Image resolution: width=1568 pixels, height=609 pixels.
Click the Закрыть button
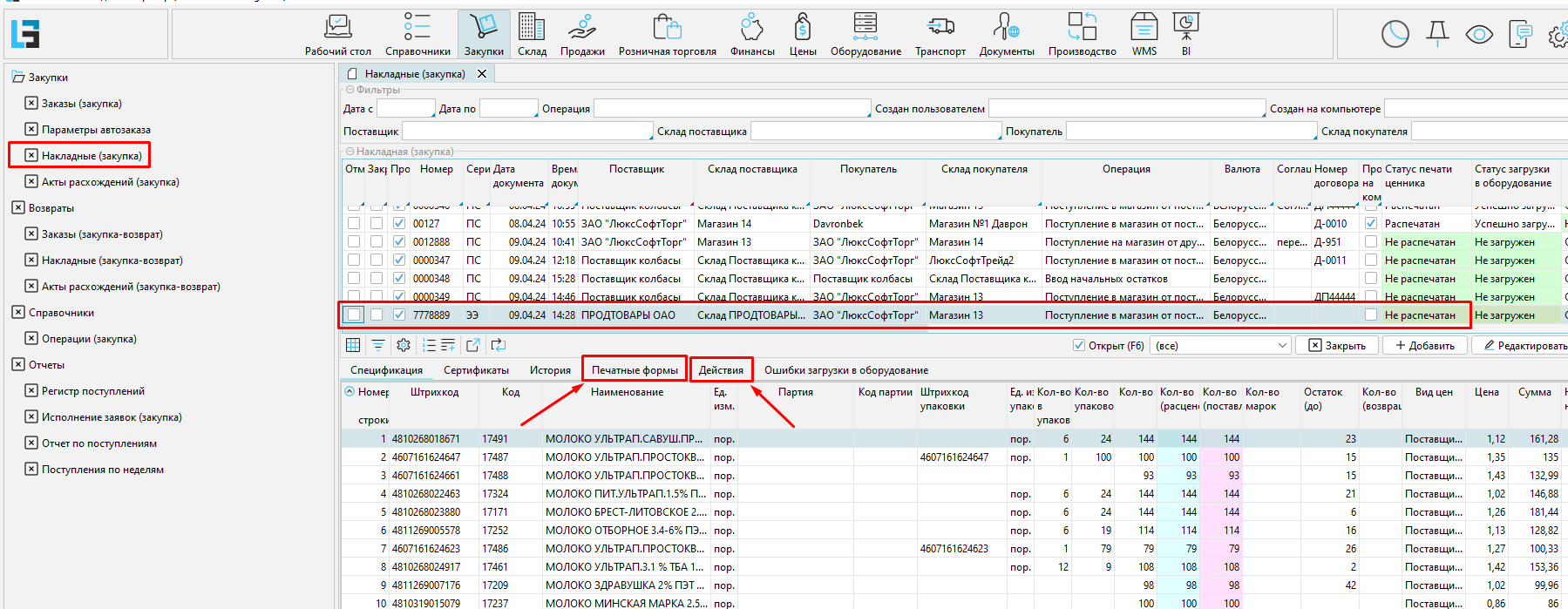[x=1336, y=346]
